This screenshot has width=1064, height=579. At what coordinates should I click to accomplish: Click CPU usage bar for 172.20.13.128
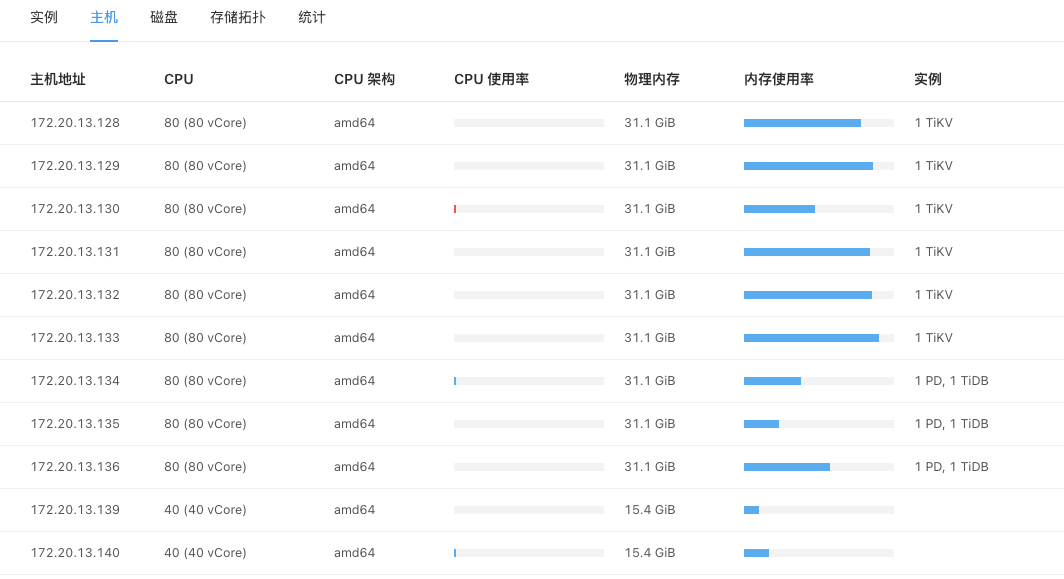[x=529, y=123]
